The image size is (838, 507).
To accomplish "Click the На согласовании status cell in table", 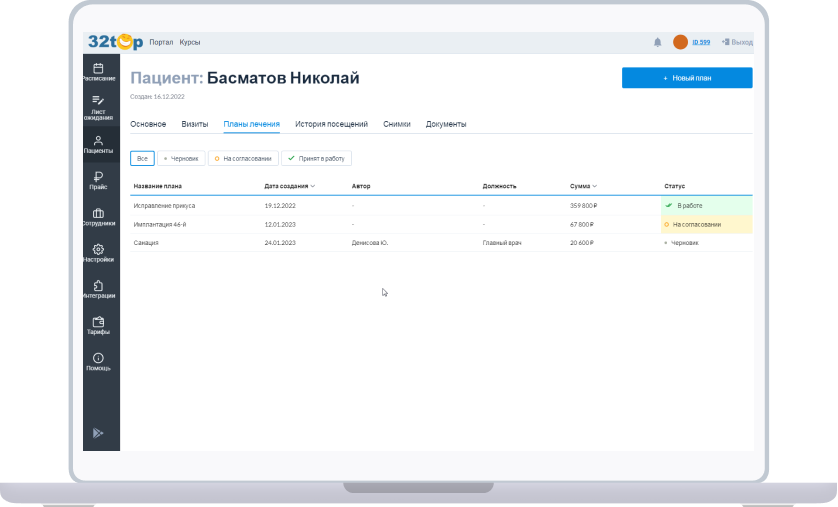I will pos(707,224).
